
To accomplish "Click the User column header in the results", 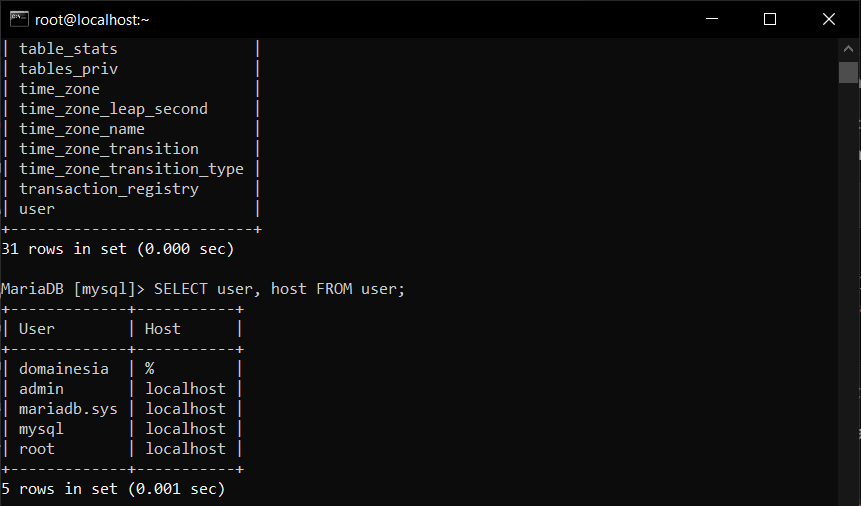I will (x=37, y=329).
